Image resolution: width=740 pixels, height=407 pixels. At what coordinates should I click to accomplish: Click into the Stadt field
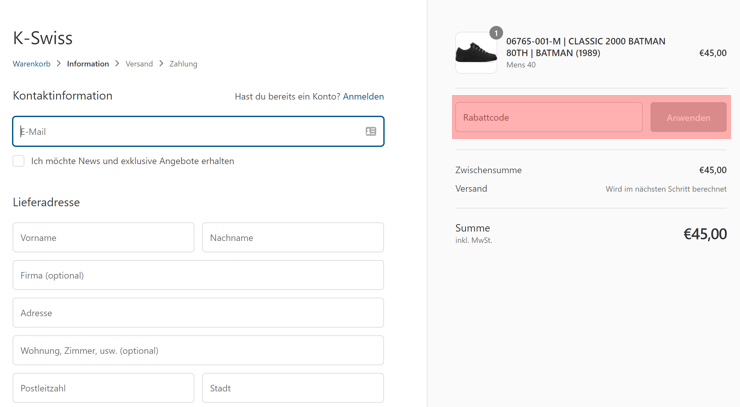pyautogui.click(x=293, y=388)
